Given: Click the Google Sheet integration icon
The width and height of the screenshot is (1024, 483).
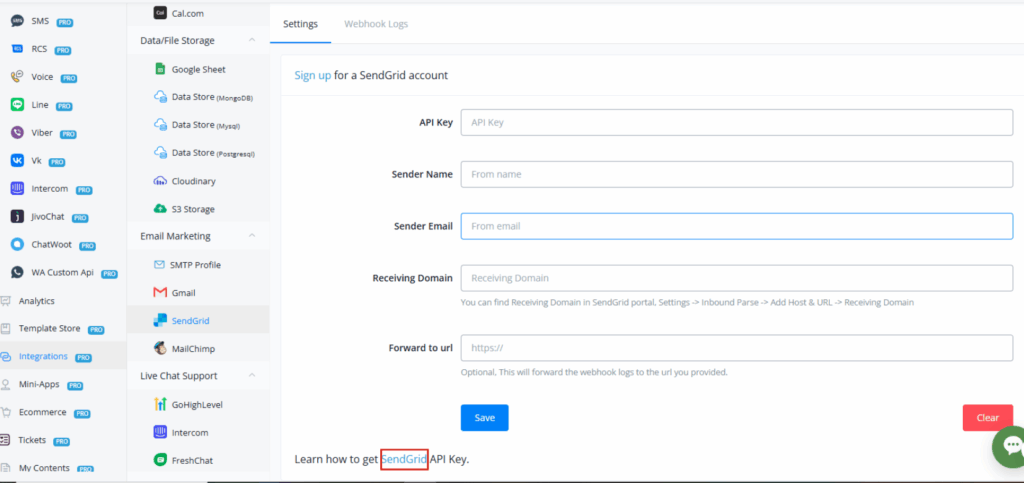Looking at the screenshot, I should click(160, 69).
